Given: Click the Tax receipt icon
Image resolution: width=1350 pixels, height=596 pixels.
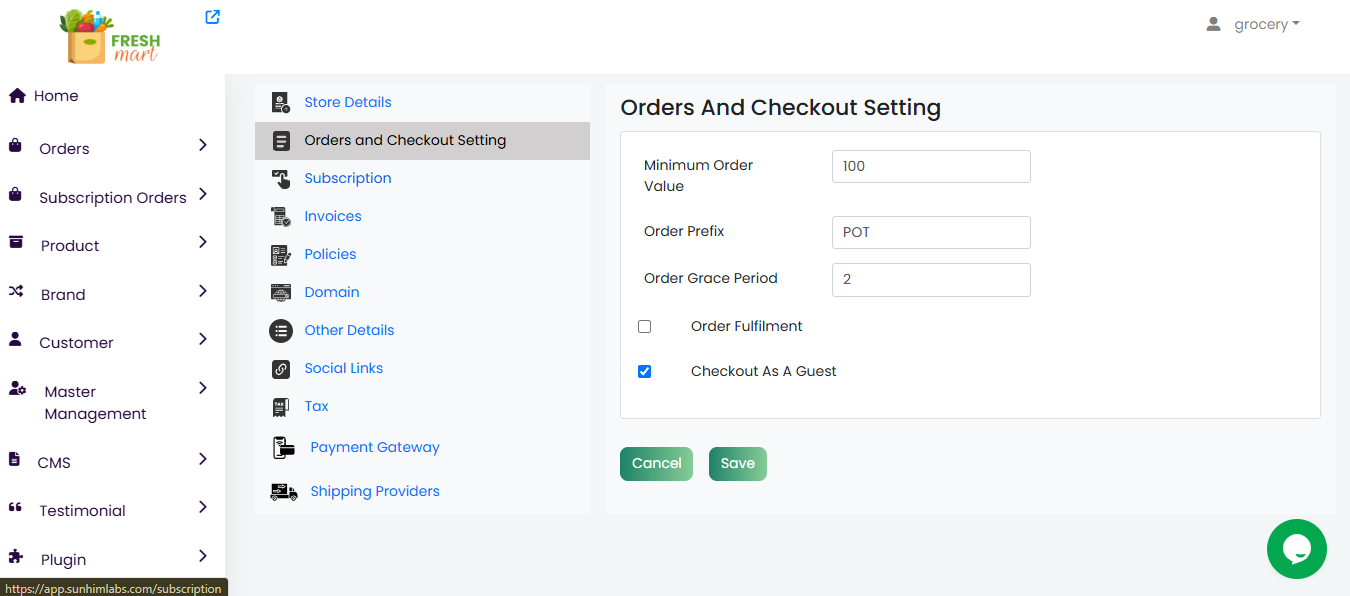Looking at the screenshot, I should pyautogui.click(x=281, y=407).
